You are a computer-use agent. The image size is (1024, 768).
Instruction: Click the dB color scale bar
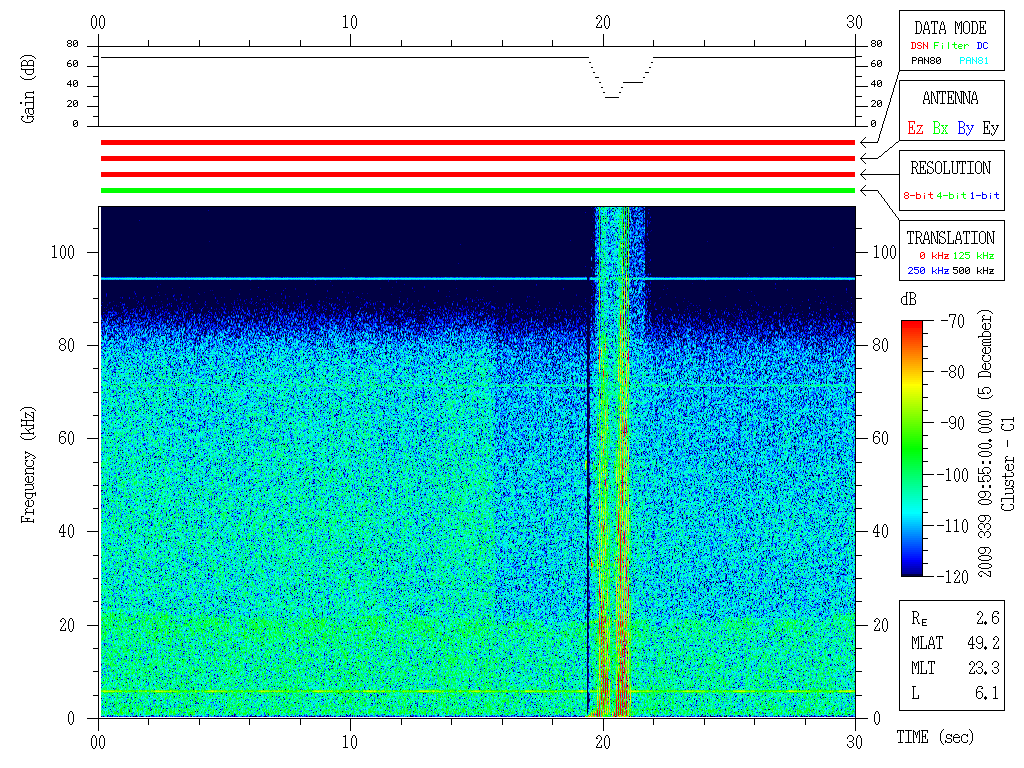912,448
